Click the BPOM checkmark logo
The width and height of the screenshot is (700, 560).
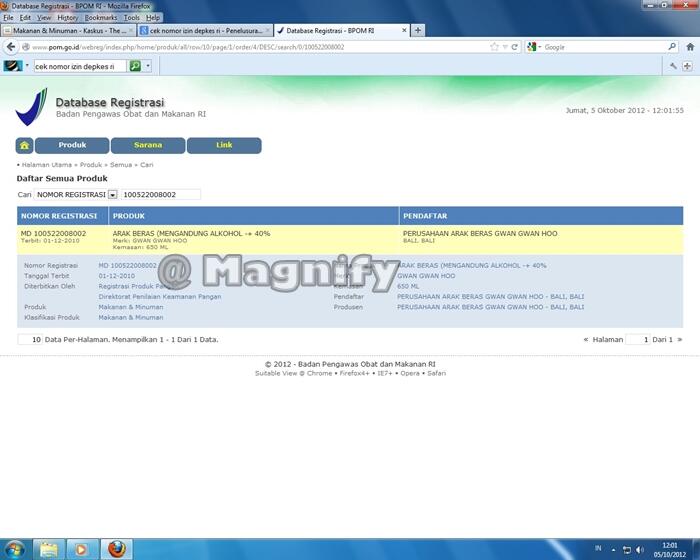click(31, 106)
